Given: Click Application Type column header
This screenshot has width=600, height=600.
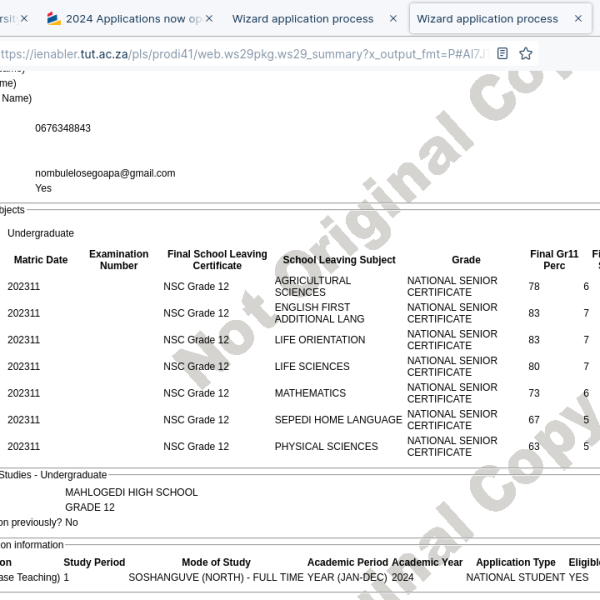Looking at the screenshot, I should pyautogui.click(x=515, y=562).
